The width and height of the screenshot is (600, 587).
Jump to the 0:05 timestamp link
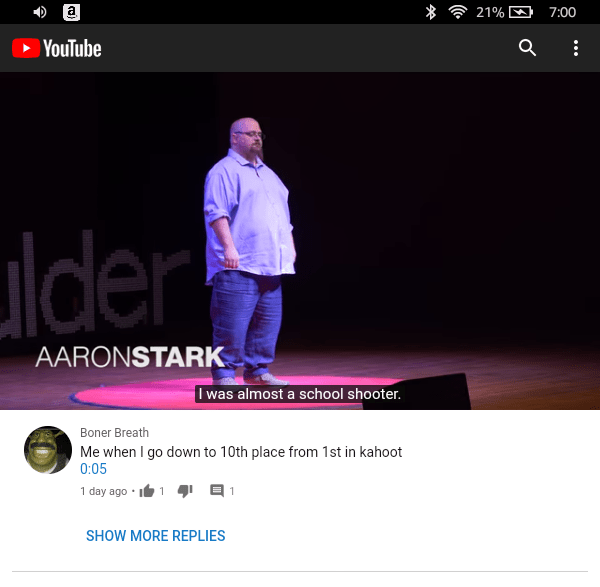point(93,469)
